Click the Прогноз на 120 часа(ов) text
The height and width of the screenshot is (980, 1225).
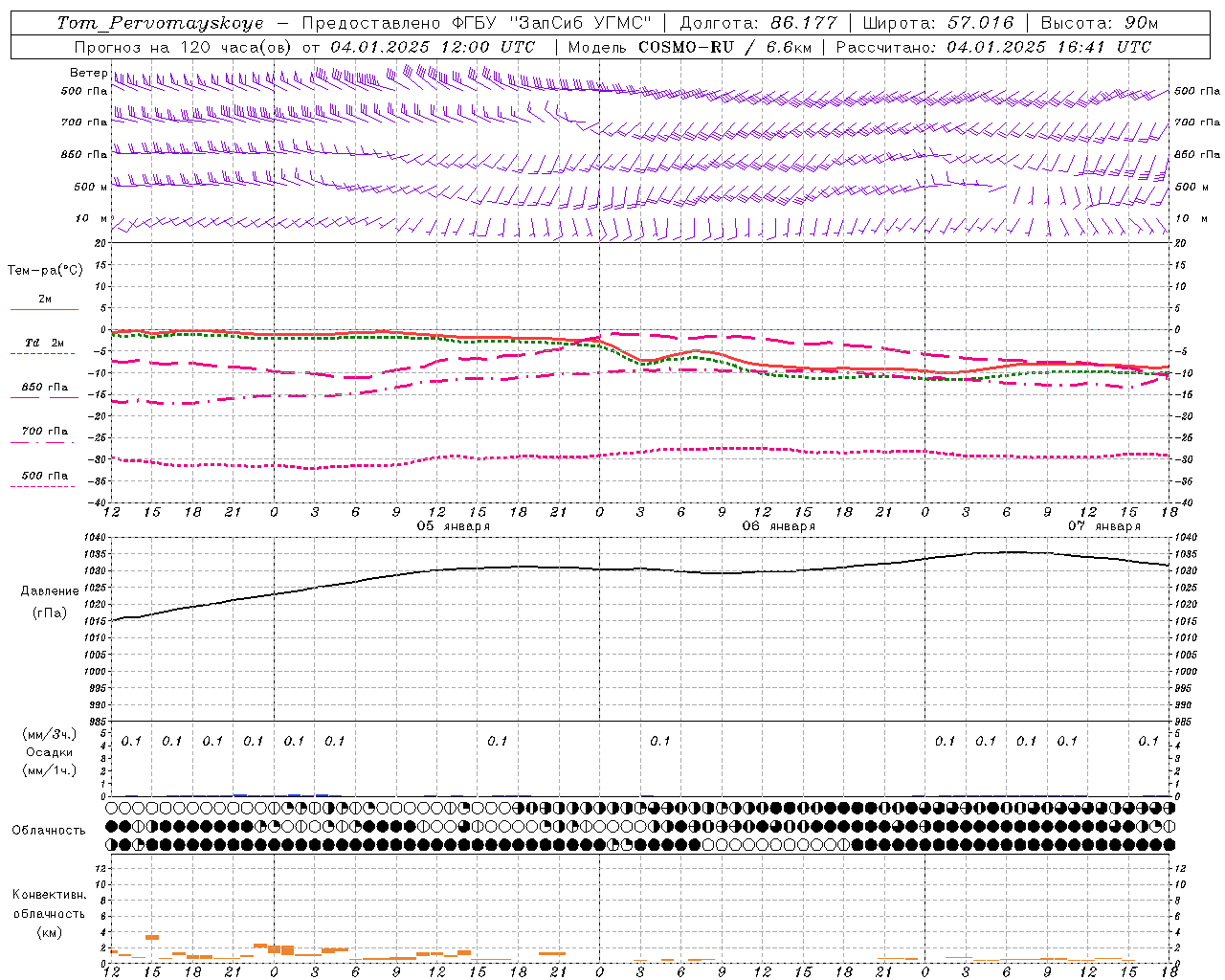(185, 47)
